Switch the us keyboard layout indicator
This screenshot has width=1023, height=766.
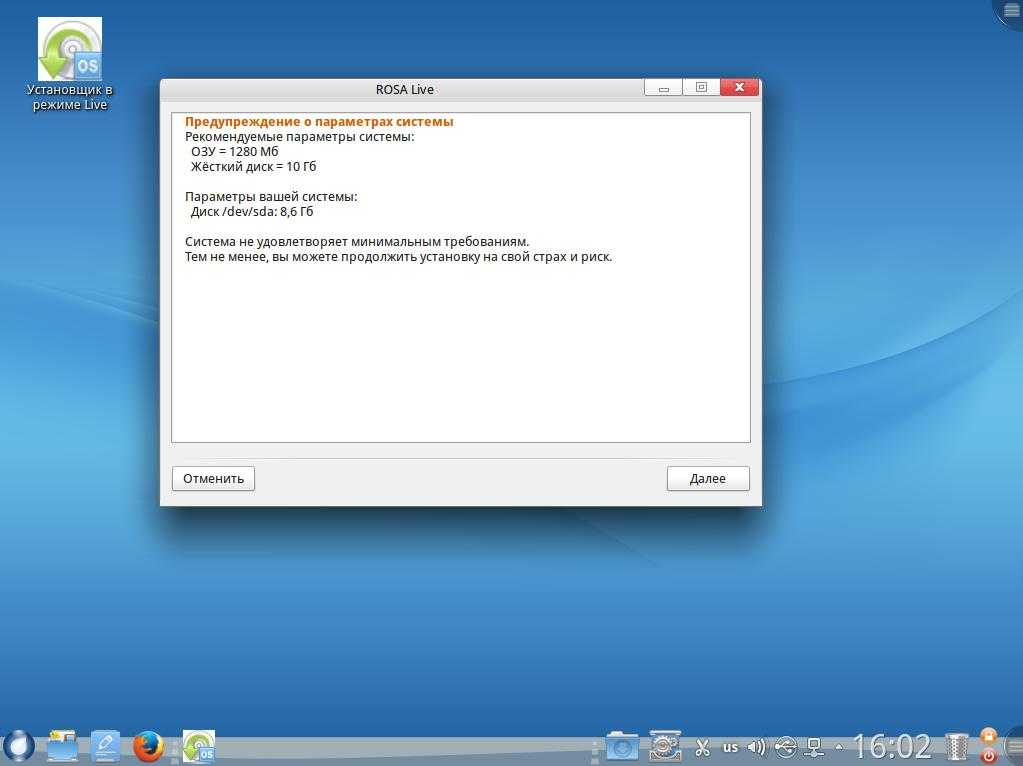[x=730, y=747]
